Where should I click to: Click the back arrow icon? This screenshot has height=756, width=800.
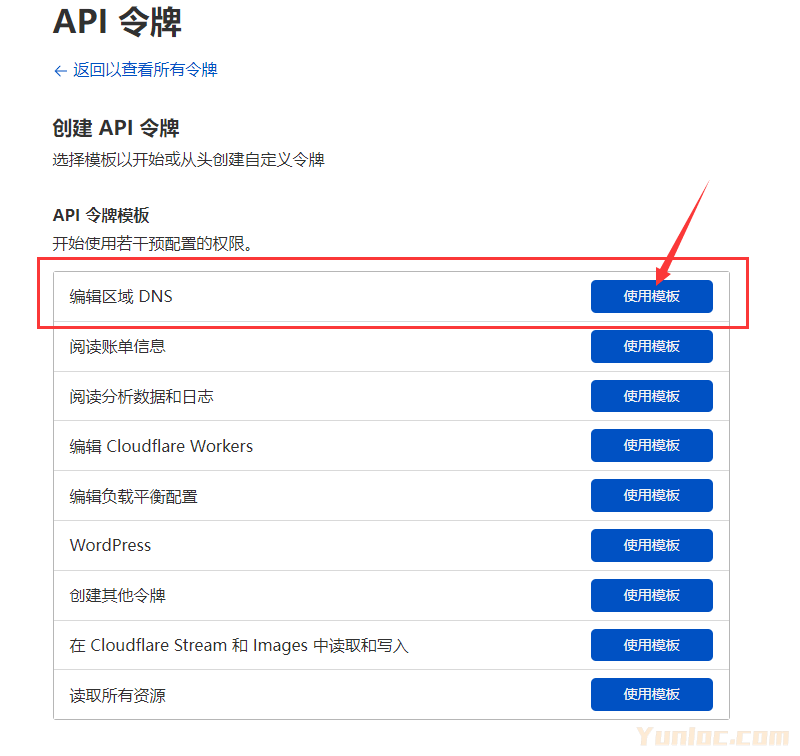pos(59,70)
